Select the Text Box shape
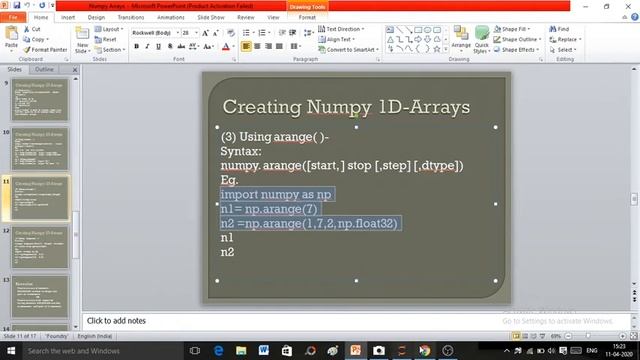The image size is (640, 360). click(390, 30)
